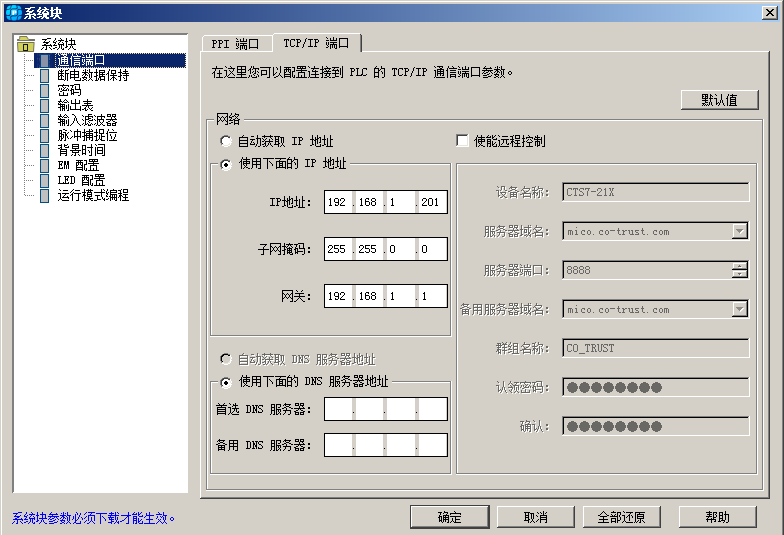Click the icon beside 密码
784x535 pixels.
click(x=44, y=90)
